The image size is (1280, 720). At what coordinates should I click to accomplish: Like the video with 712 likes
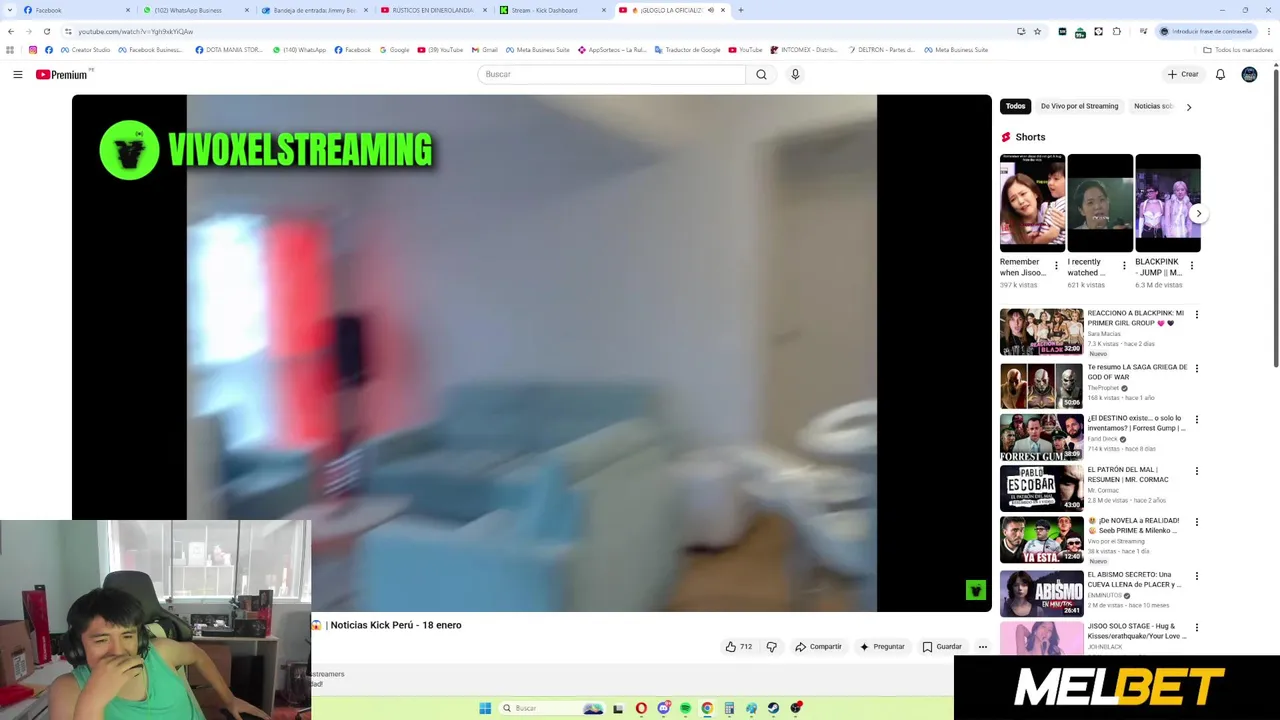(x=738, y=647)
